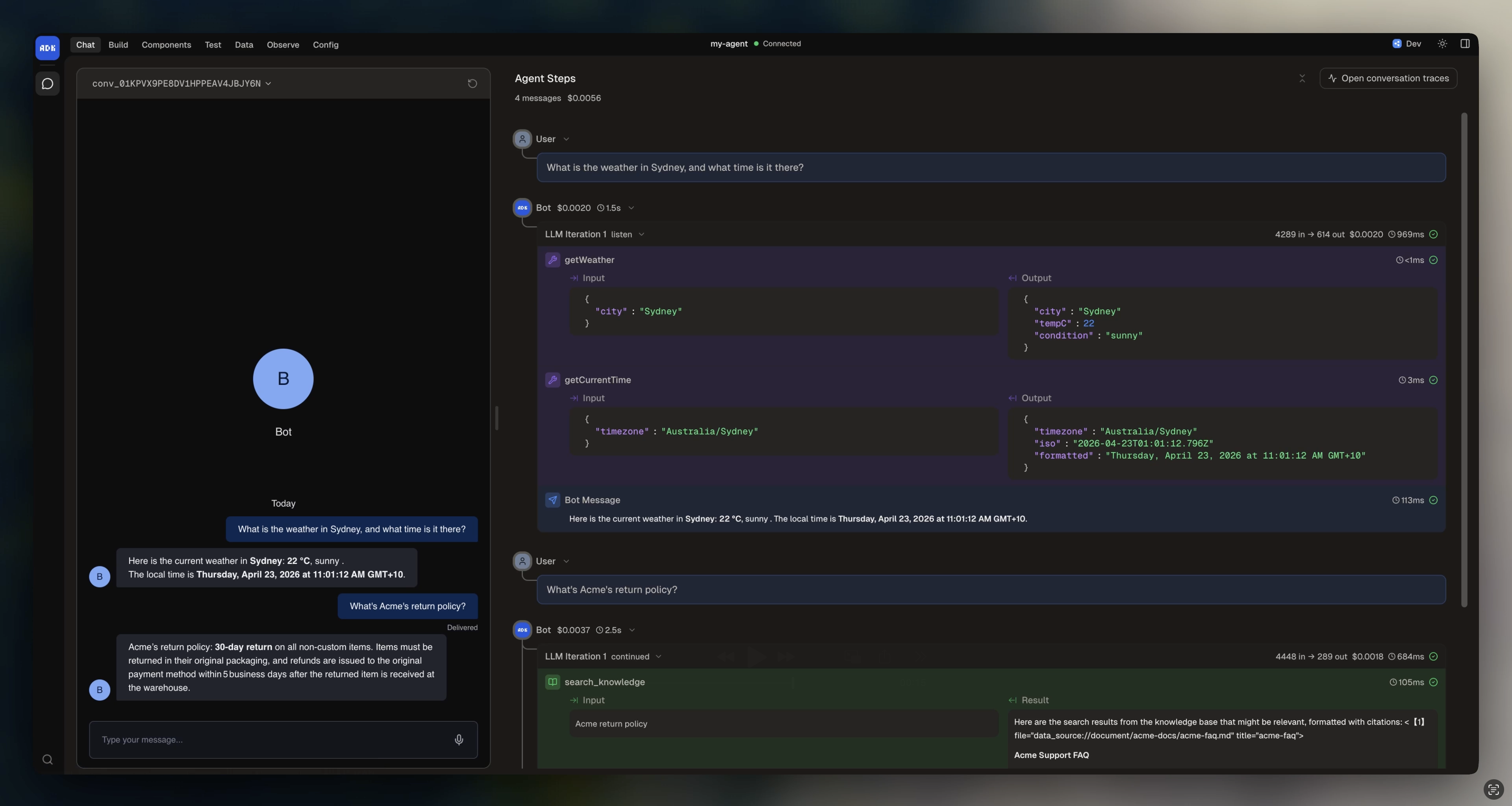Restart conversation with the refresh icon
Screen dimensions: 1512x806
(x=472, y=84)
